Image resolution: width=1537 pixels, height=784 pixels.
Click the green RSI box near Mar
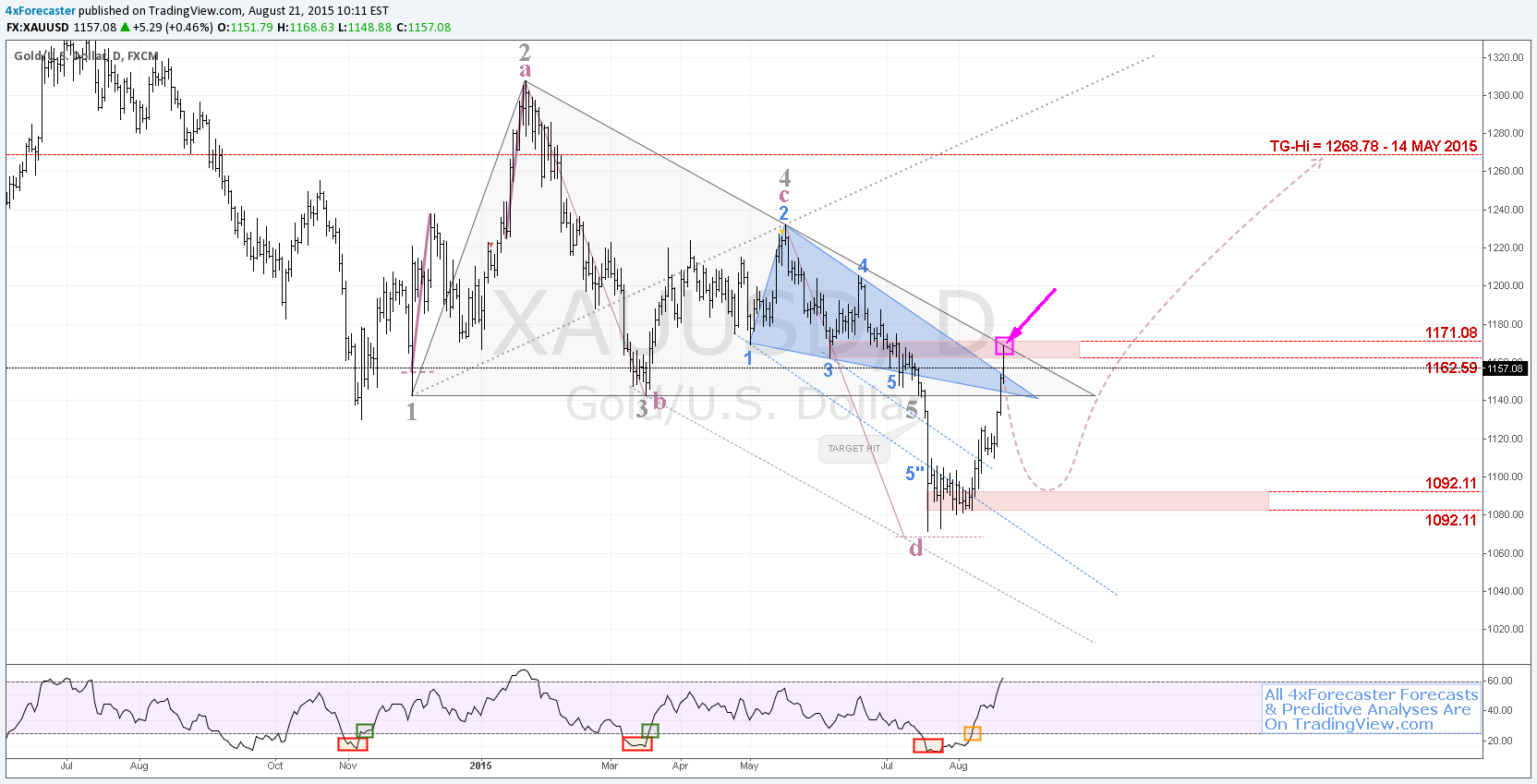click(650, 730)
